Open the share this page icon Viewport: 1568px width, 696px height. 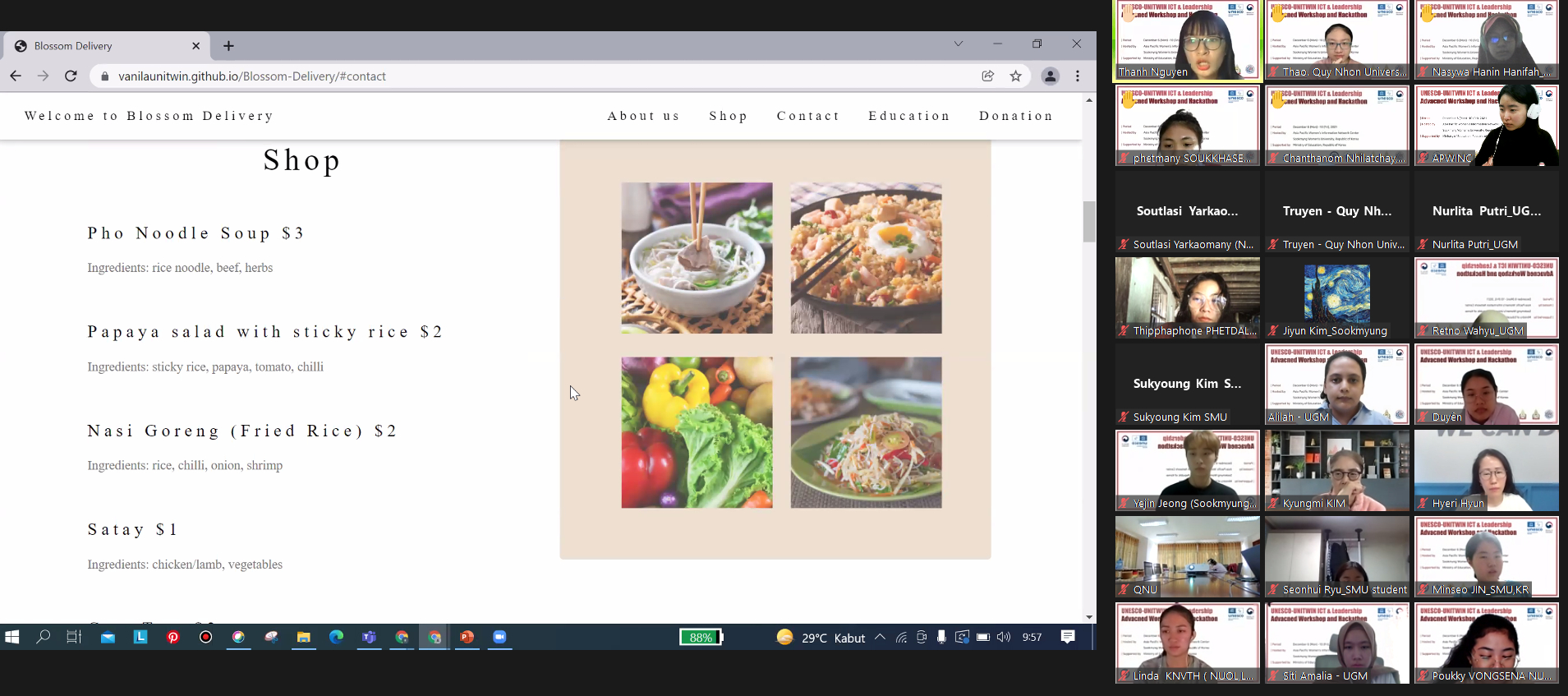[988, 76]
